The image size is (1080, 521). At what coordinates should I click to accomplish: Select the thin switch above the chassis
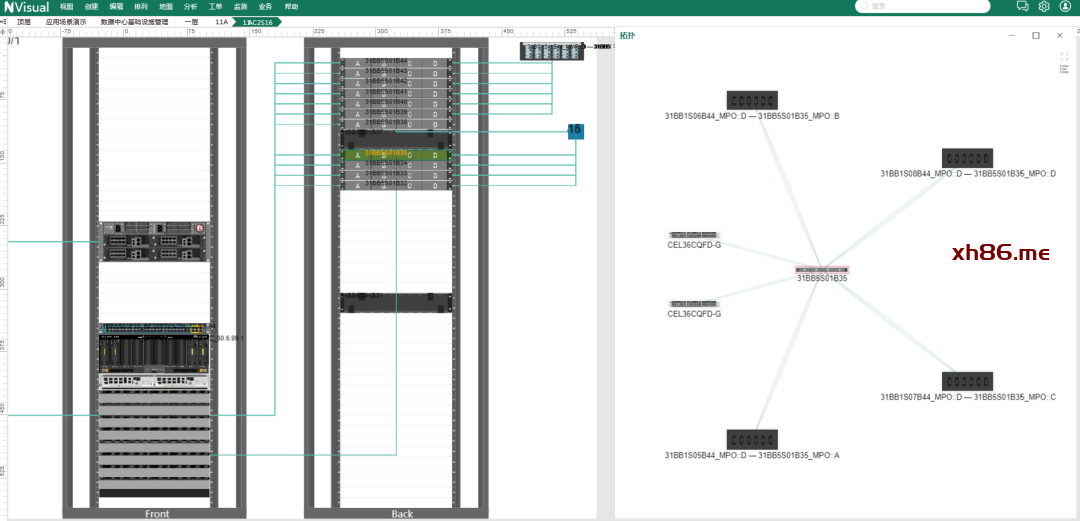(154, 329)
